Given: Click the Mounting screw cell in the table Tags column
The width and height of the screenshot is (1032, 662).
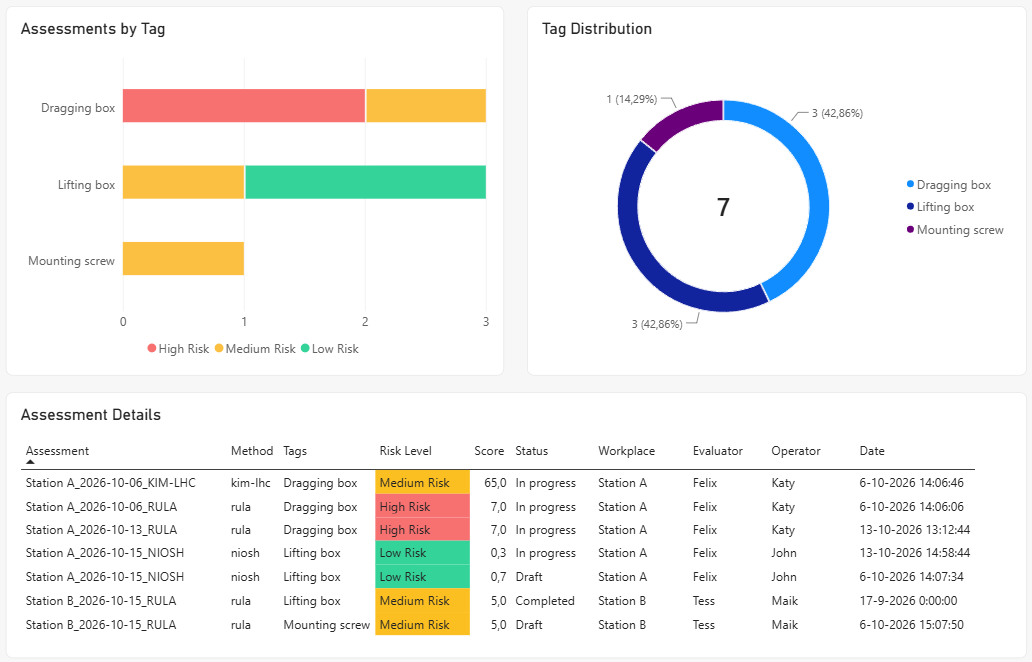Looking at the screenshot, I should (x=326, y=624).
